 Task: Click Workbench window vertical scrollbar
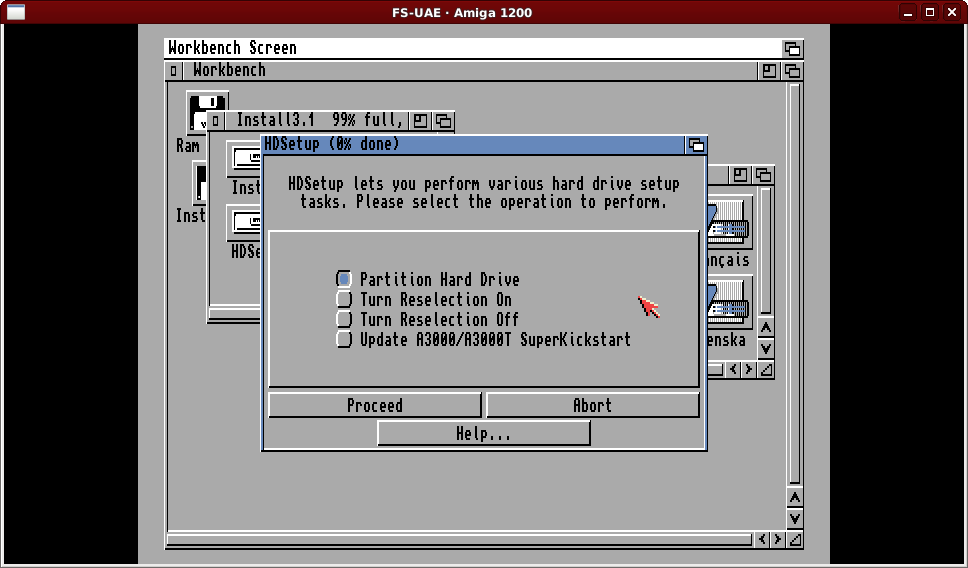tap(795, 284)
